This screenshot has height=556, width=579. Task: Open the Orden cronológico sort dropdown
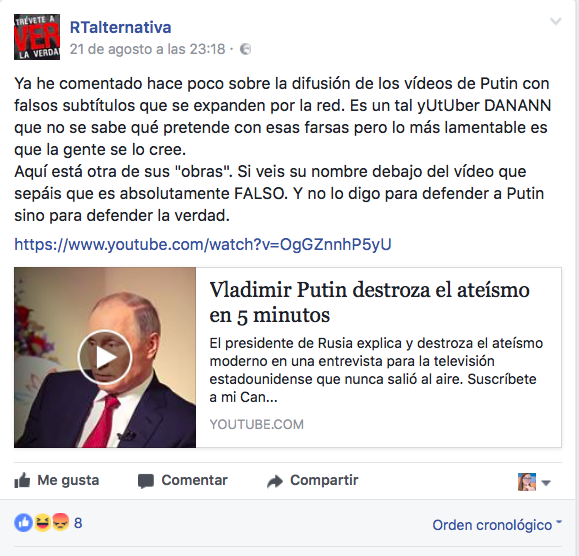pos(497,525)
